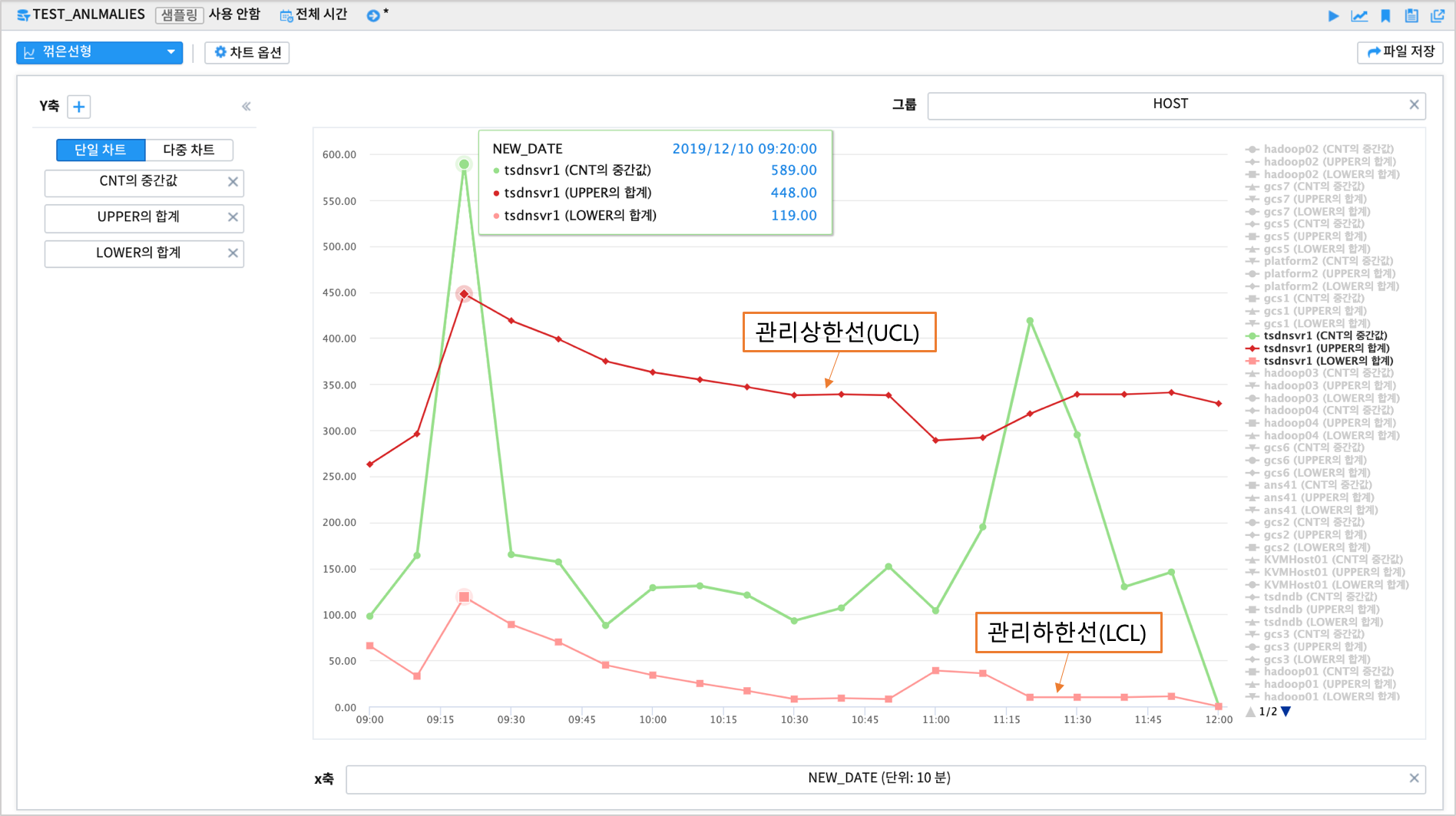Image resolution: width=1456 pixels, height=816 pixels.
Task: Toggle hadoop02 (UPPER의 합계) legend series
Action: tap(1321, 162)
